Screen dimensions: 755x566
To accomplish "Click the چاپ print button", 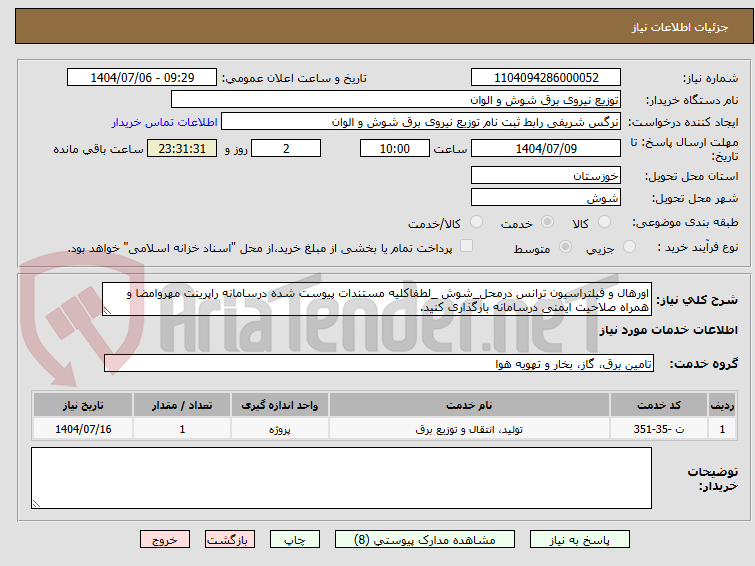I will [295, 540].
